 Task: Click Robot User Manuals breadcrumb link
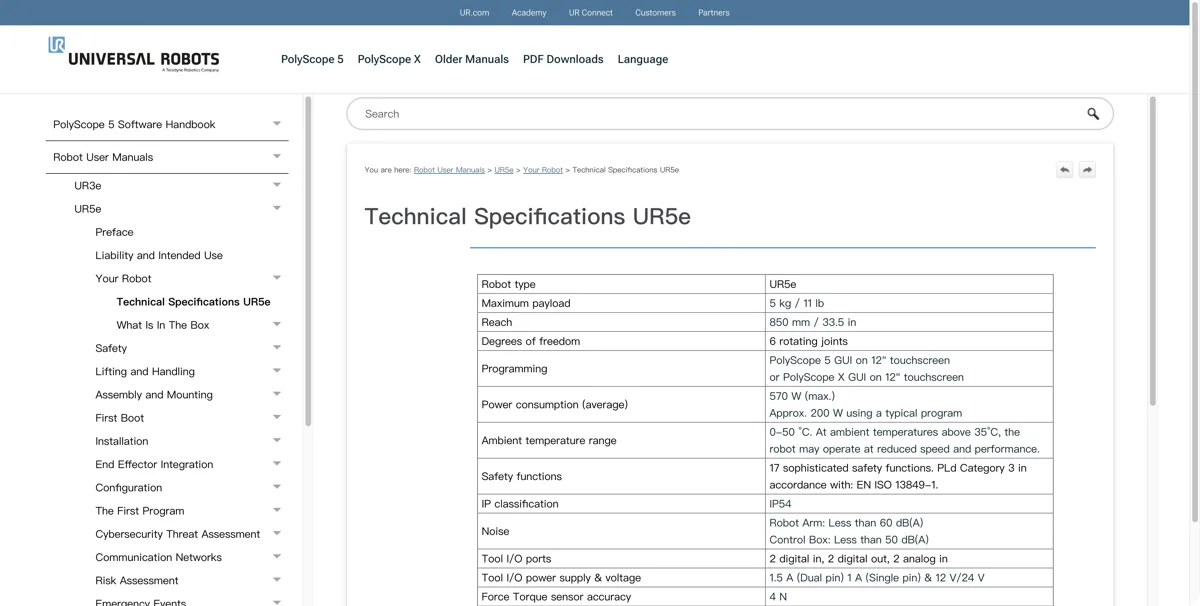(x=449, y=170)
